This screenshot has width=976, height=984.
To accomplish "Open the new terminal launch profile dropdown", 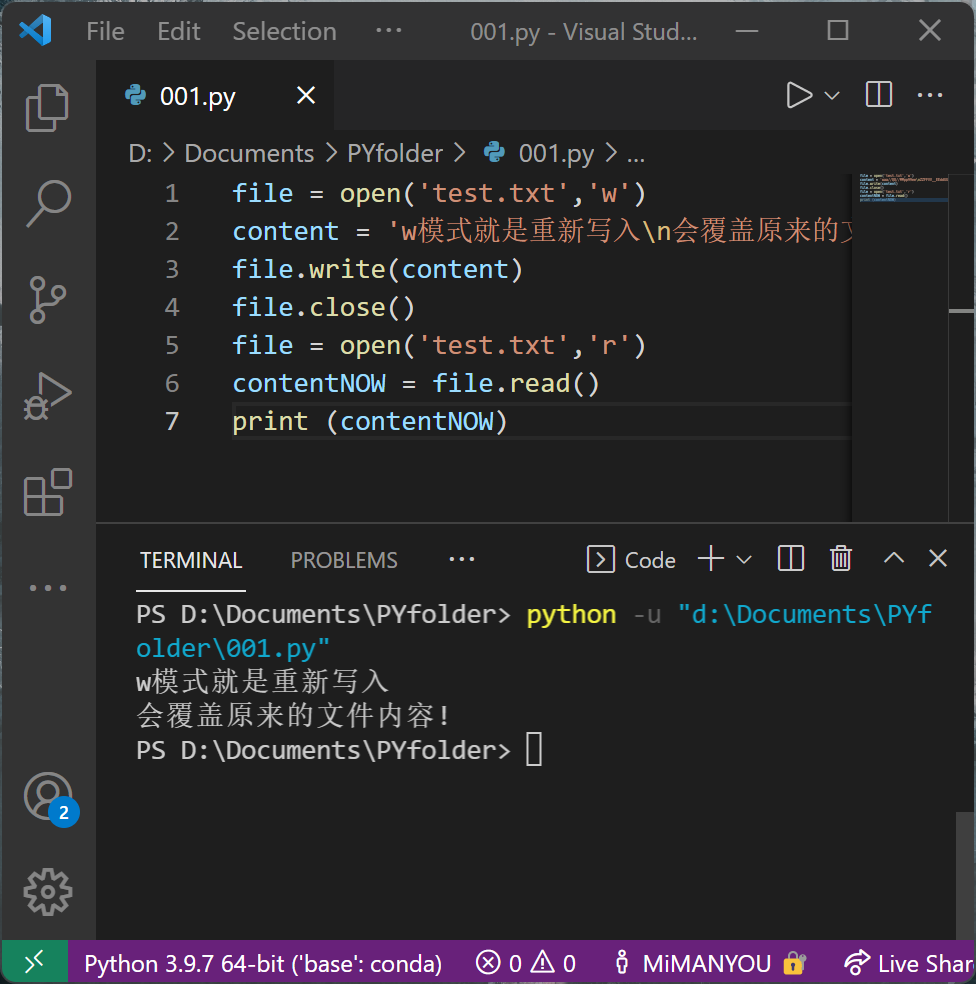I will (744, 559).
